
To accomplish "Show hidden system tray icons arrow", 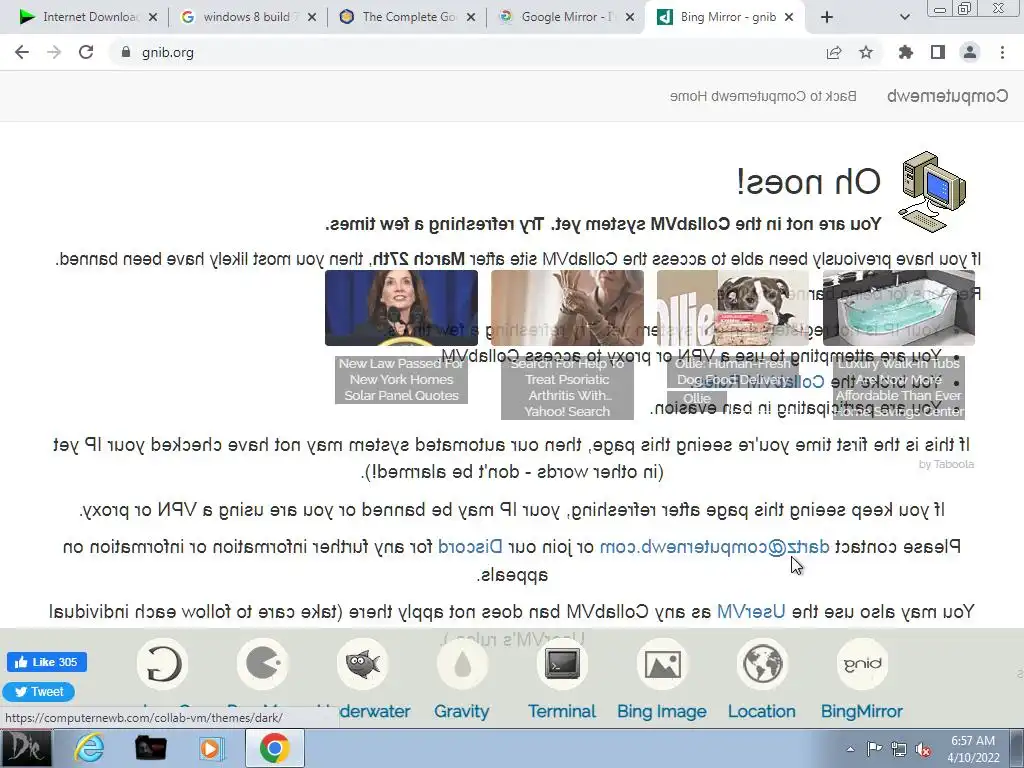I will 850,749.
